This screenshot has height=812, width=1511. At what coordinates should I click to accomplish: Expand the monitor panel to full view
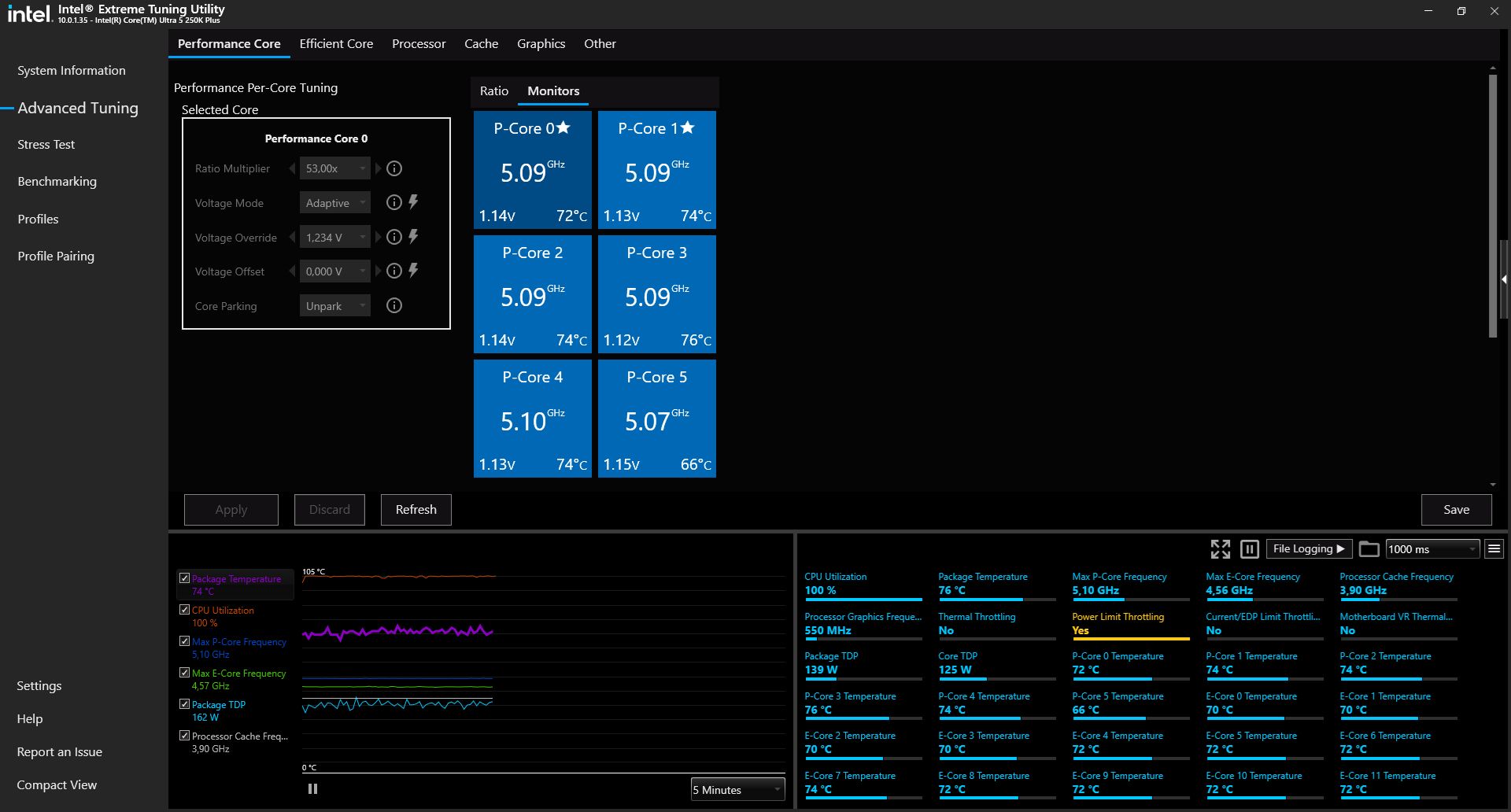[x=1220, y=548]
